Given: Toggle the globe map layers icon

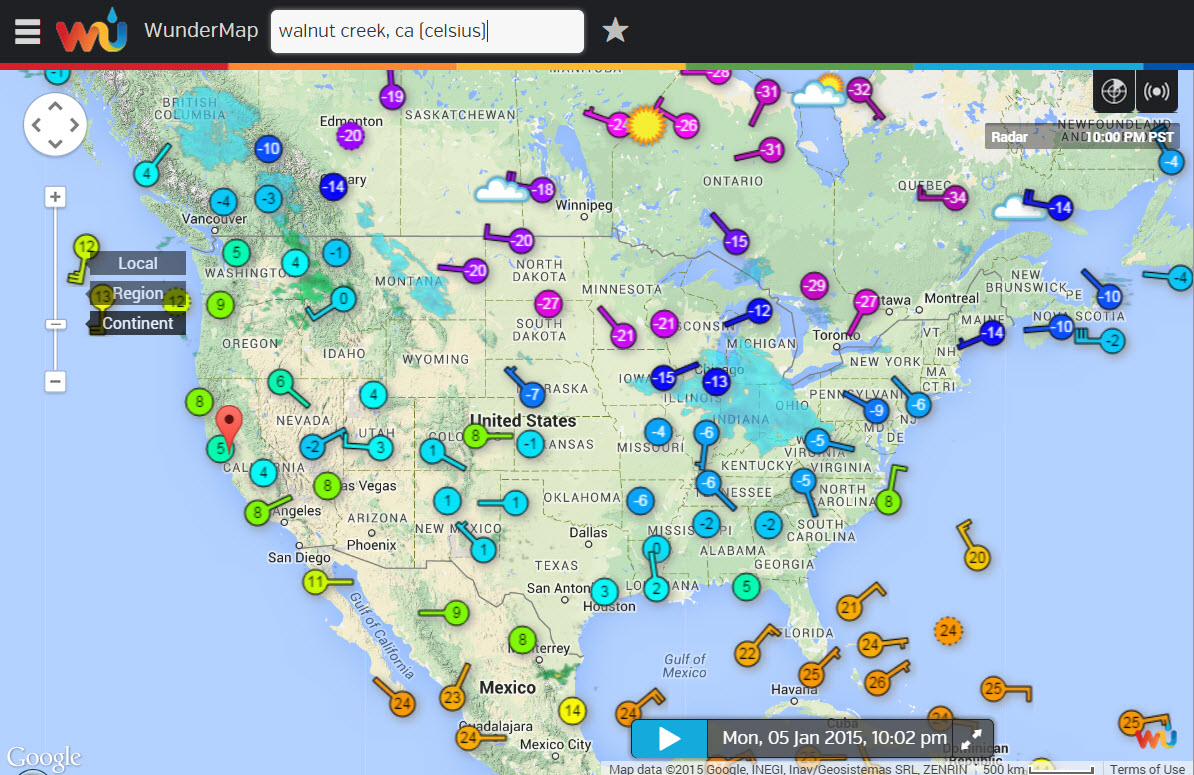Looking at the screenshot, I should pyautogui.click(x=1113, y=92).
